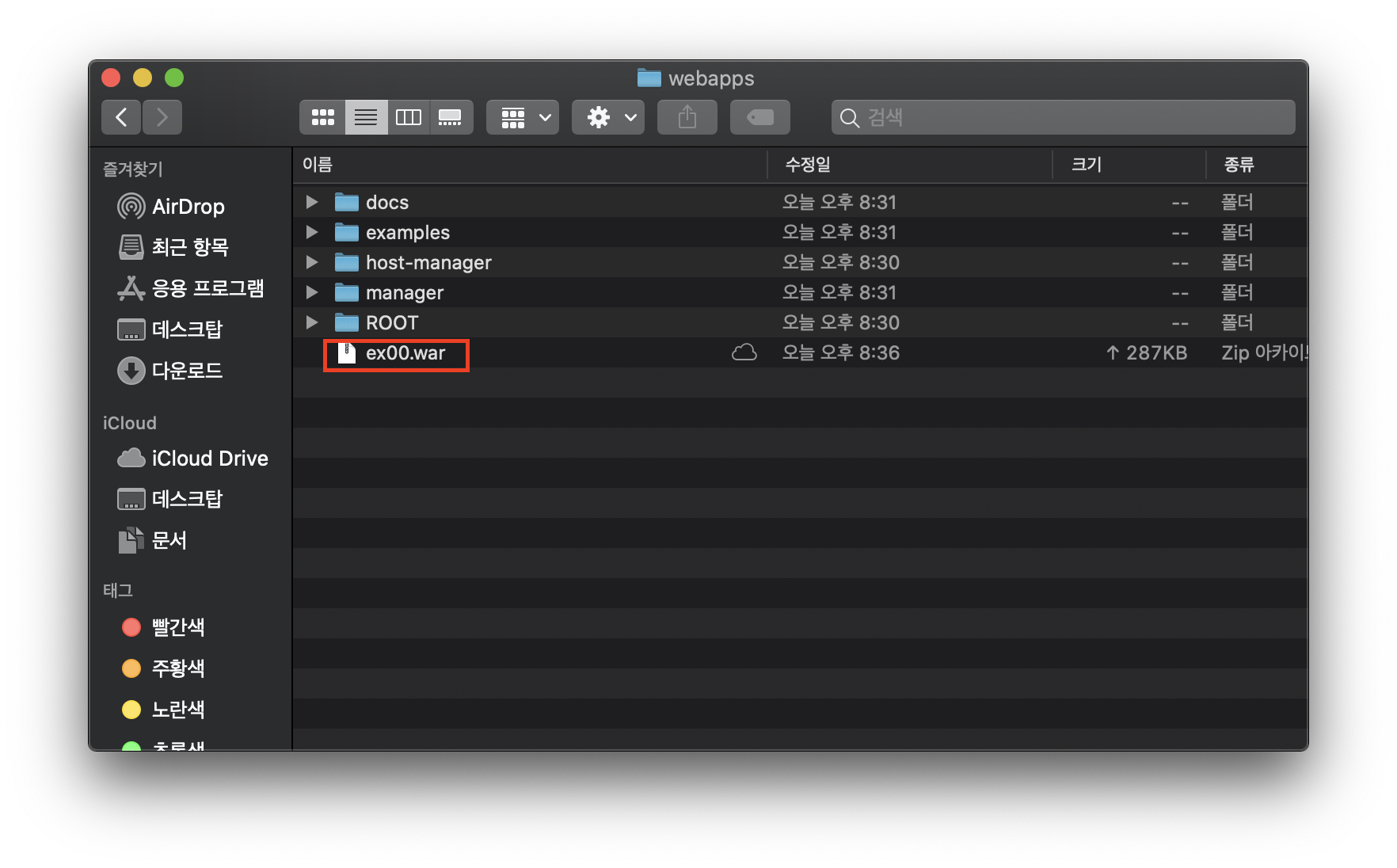Click the iCloud status icon for ex00.war
Image resolution: width=1397 pixels, height=868 pixels.
click(744, 352)
